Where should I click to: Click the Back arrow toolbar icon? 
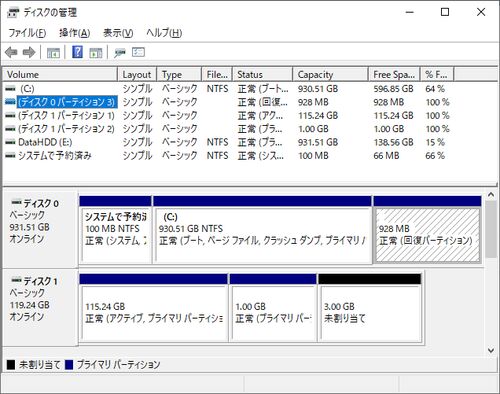(11, 52)
